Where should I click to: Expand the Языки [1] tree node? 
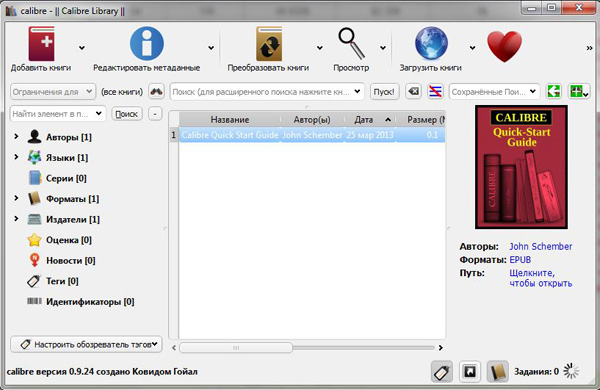(x=16, y=157)
